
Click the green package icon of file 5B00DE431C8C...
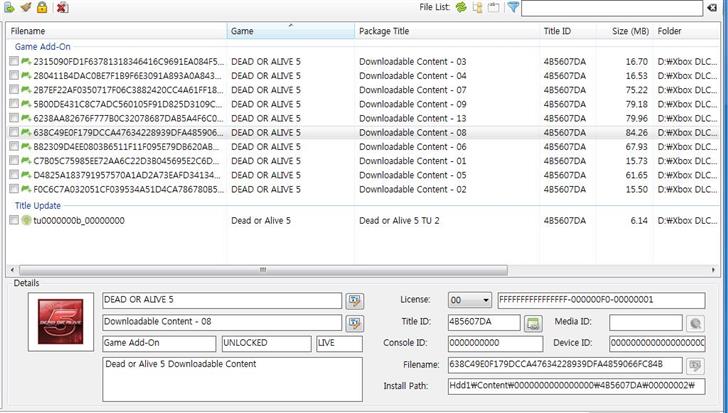click(26, 104)
